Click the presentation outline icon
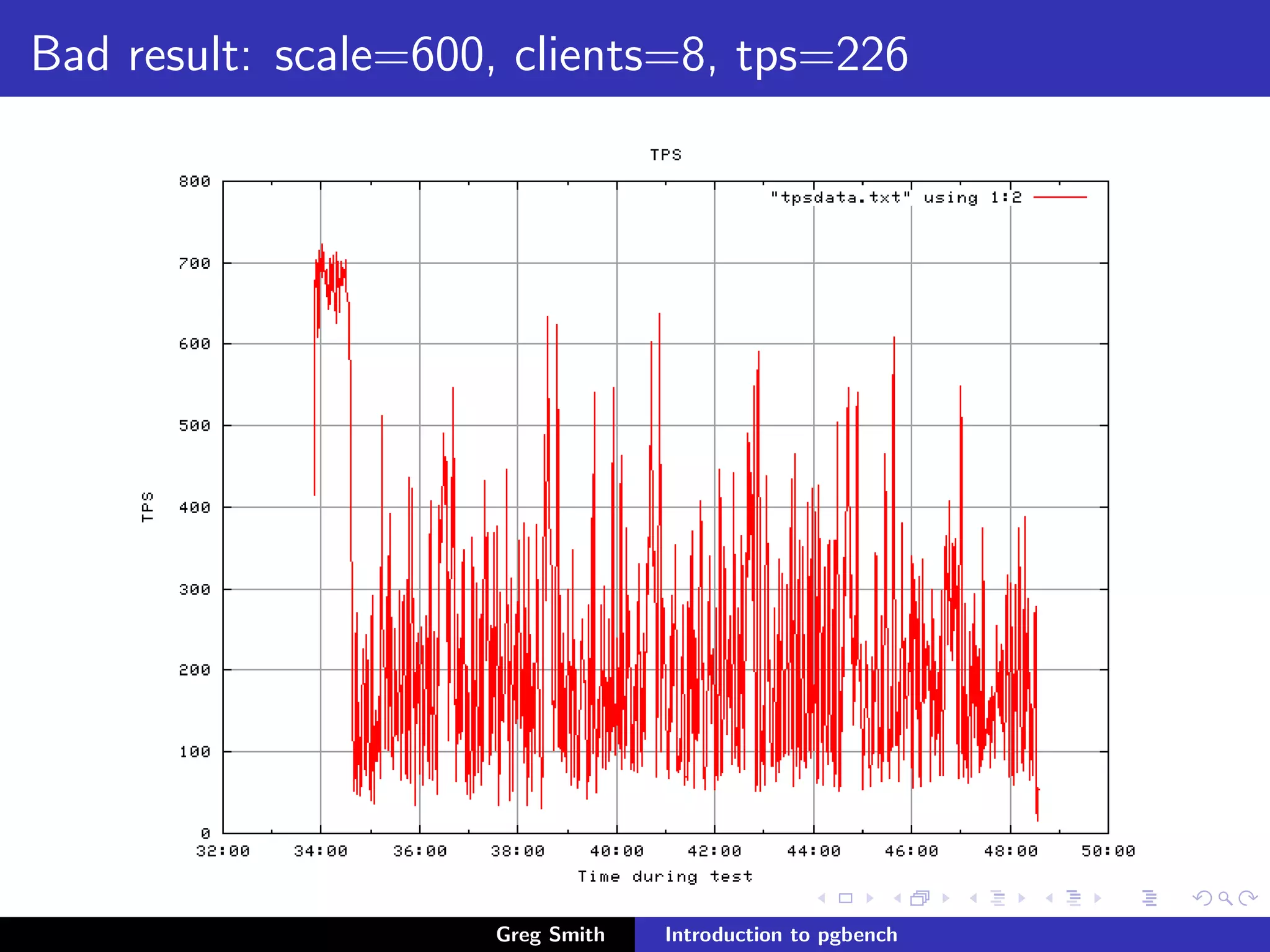The image size is (1270, 952). [x=1149, y=898]
